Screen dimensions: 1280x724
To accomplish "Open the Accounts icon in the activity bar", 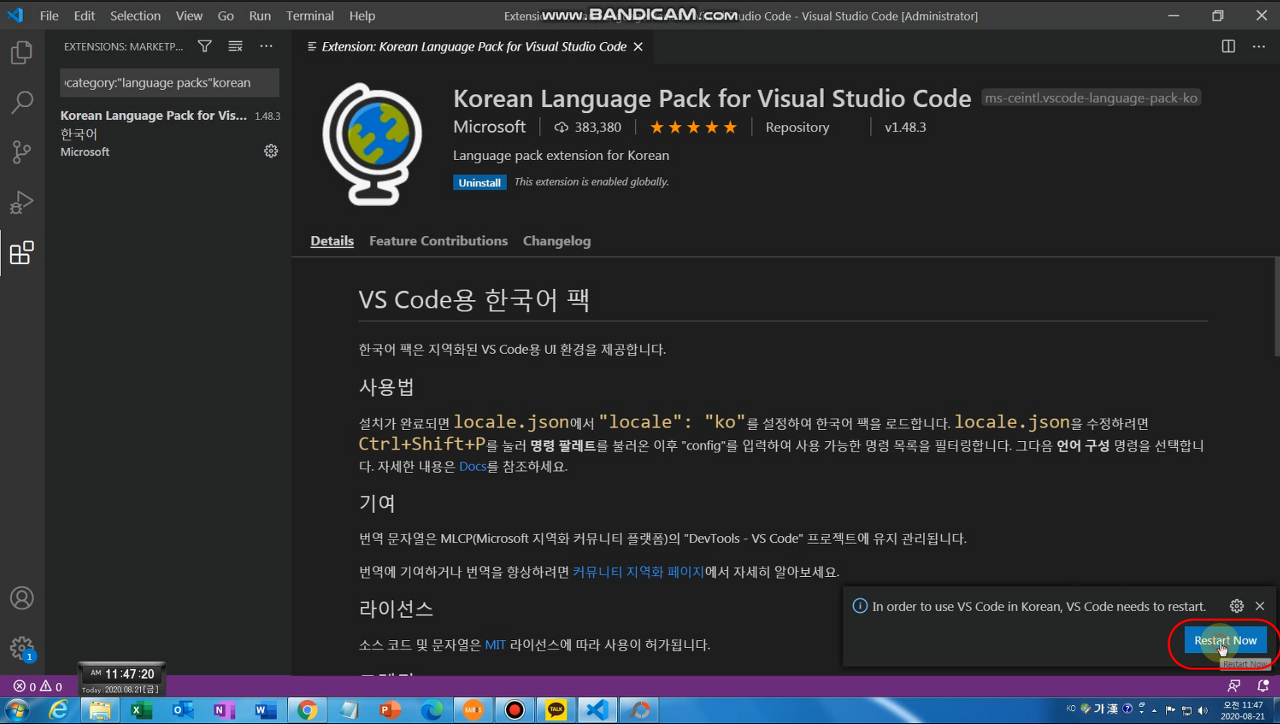I will tap(22, 598).
